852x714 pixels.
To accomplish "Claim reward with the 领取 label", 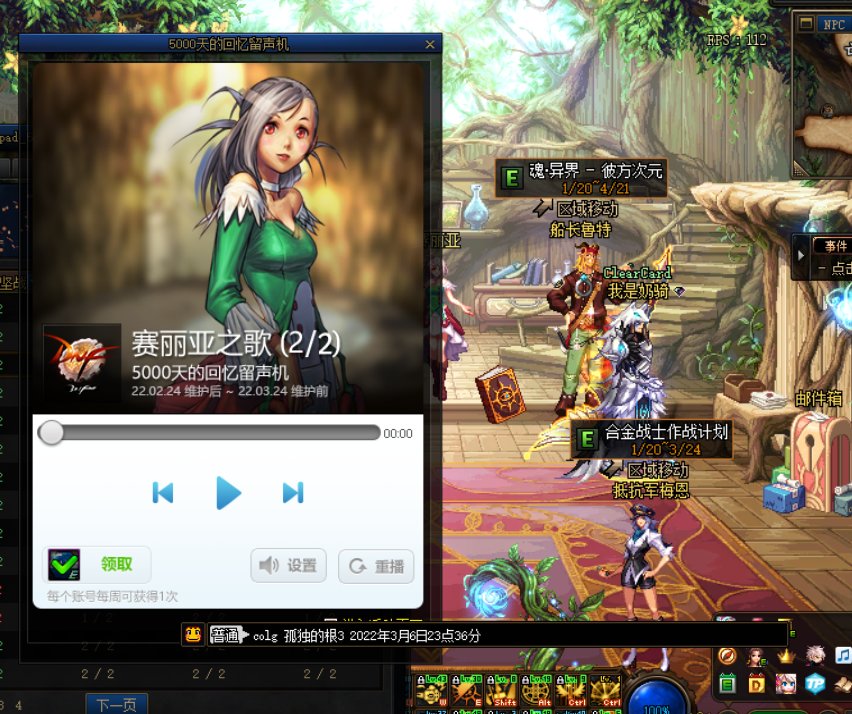I will (116, 564).
